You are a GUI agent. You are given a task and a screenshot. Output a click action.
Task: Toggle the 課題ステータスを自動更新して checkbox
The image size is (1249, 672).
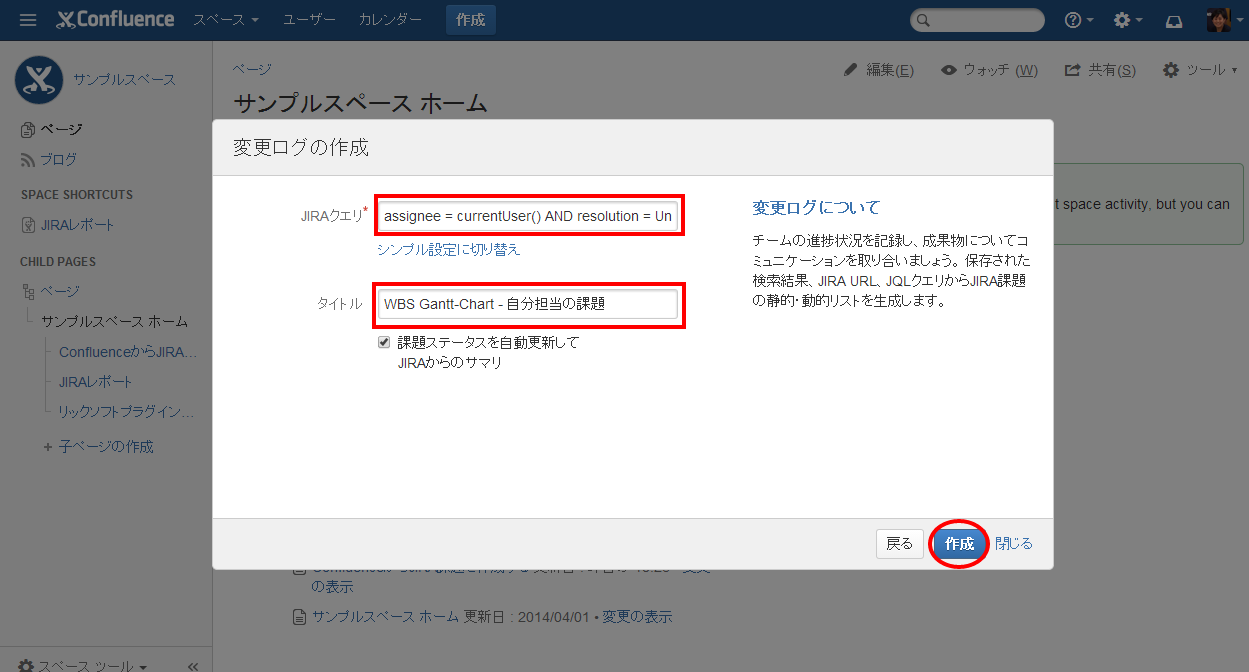384,342
